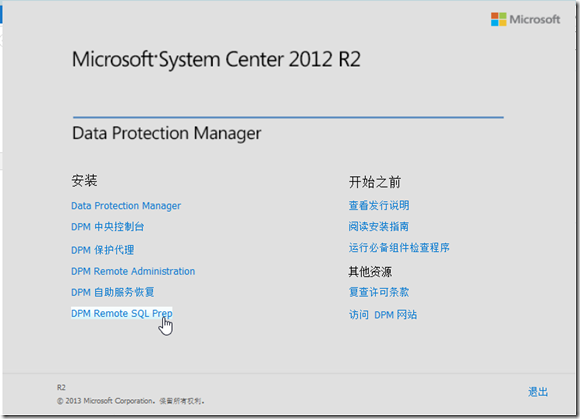Select the DPM 保护代理 link
Viewport: 580px width, 419px height.
click(x=102, y=250)
